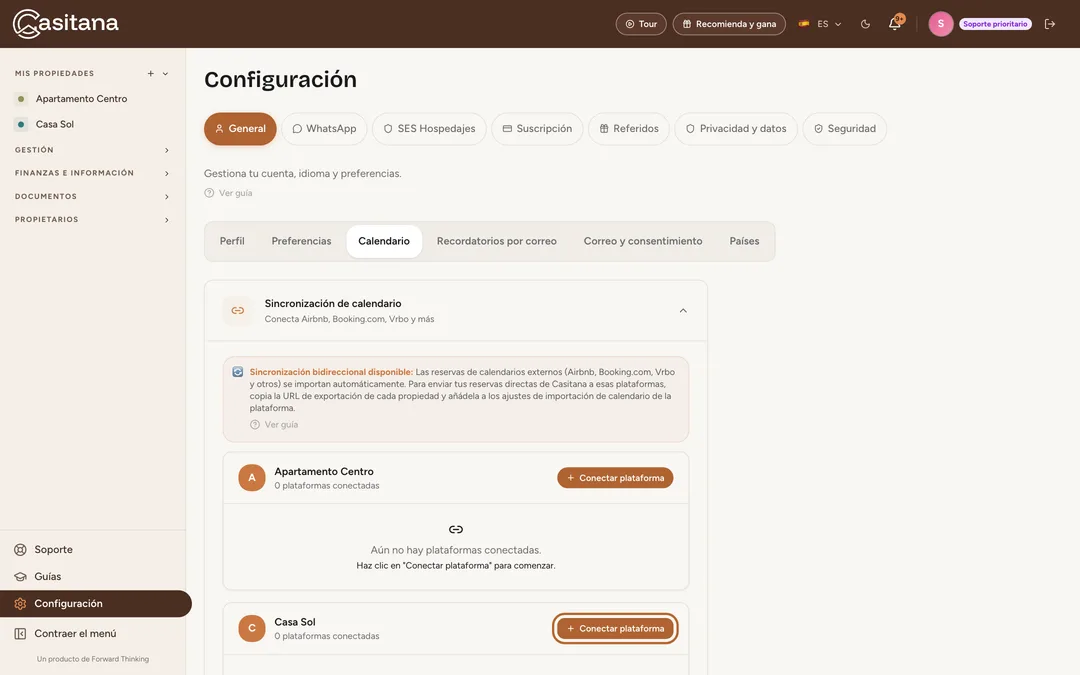Expand Finanzas e Información section
The height and width of the screenshot is (675, 1080).
coord(92,174)
